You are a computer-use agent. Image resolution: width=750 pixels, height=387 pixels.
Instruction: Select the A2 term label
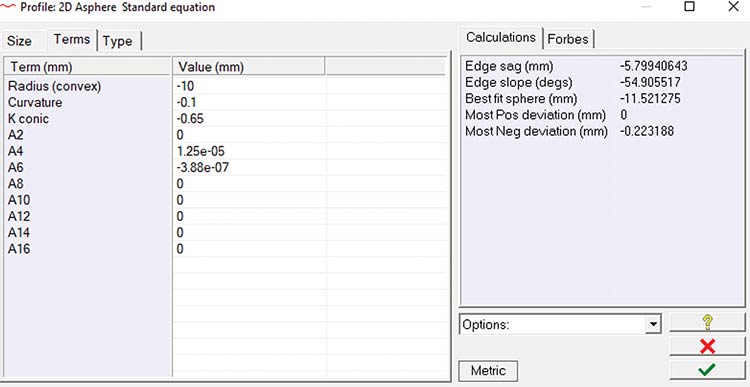[15, 135]
